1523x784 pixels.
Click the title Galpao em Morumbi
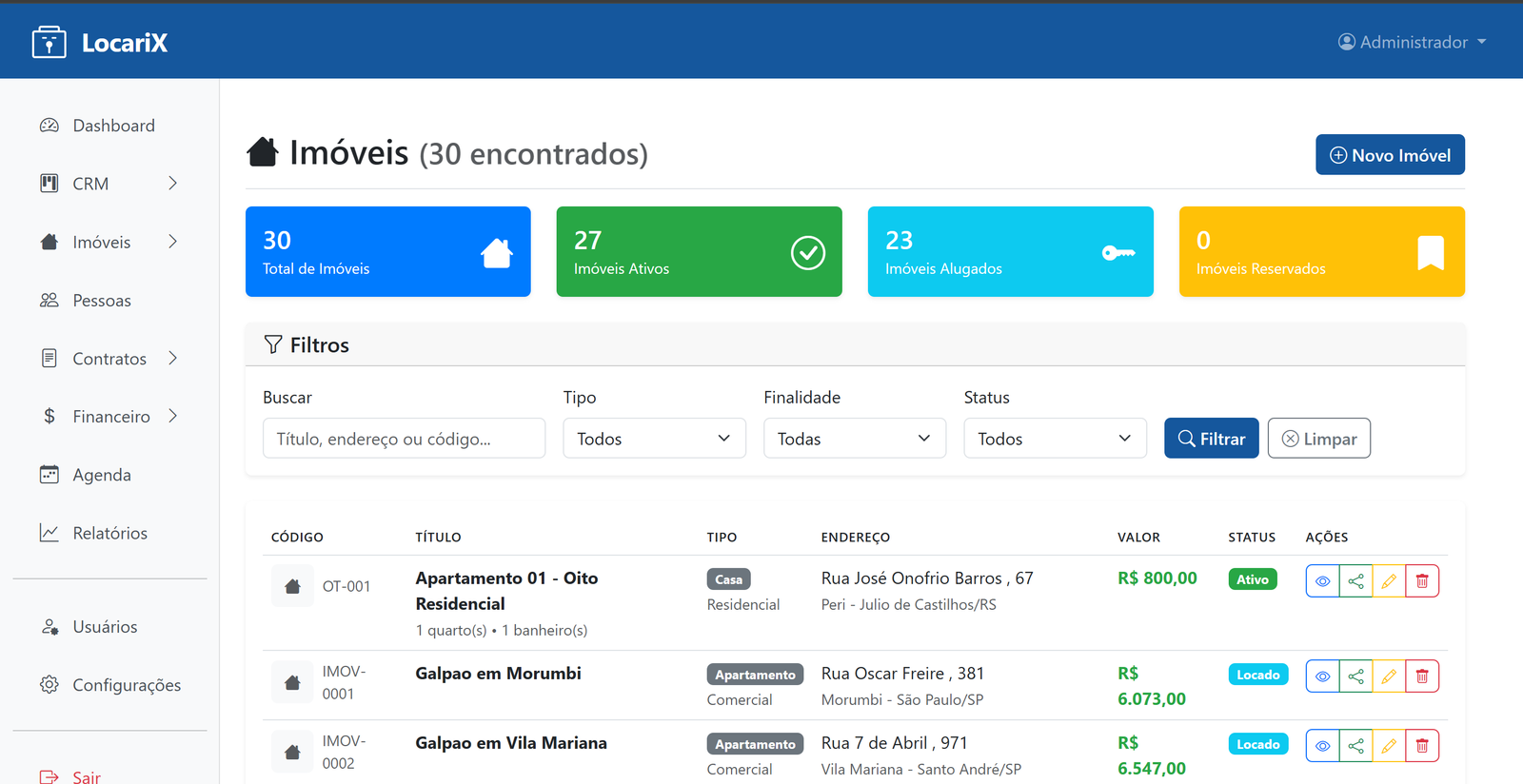click(498, 674)
